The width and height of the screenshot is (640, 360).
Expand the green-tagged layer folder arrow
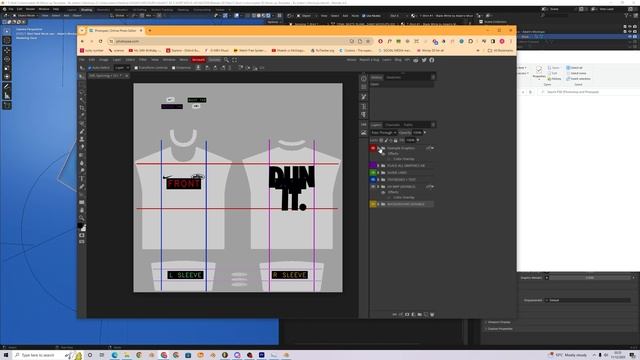coord(378,173)
